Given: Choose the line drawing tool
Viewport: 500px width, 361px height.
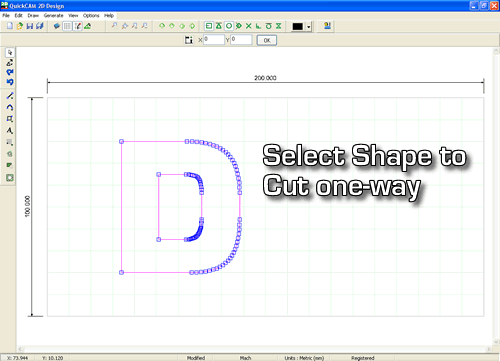Looking at the screenshot, I should pyautogui.click(x=10, y=96).
